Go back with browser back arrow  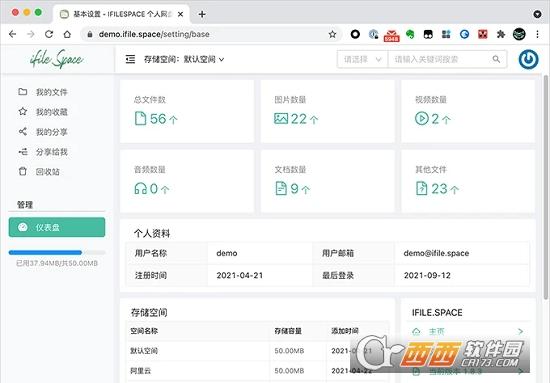click(x=13, y=34)
